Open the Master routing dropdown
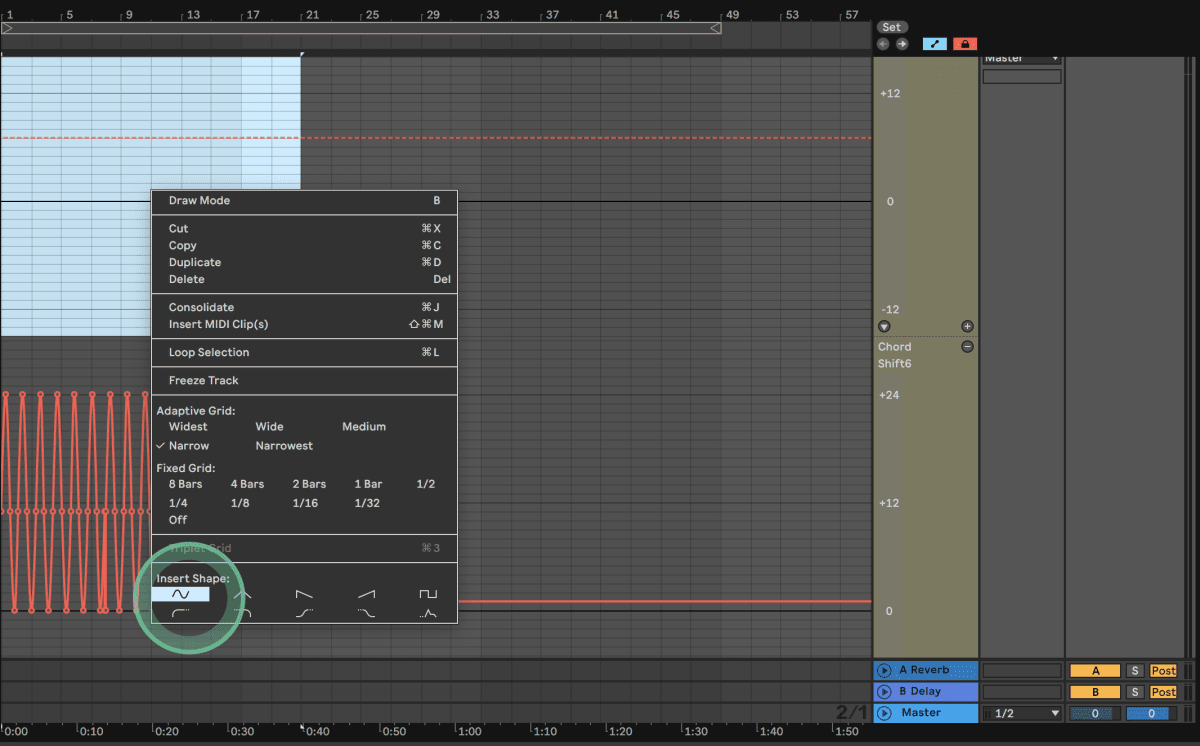Screen dimensions: 1200x746 point(1022,59)
